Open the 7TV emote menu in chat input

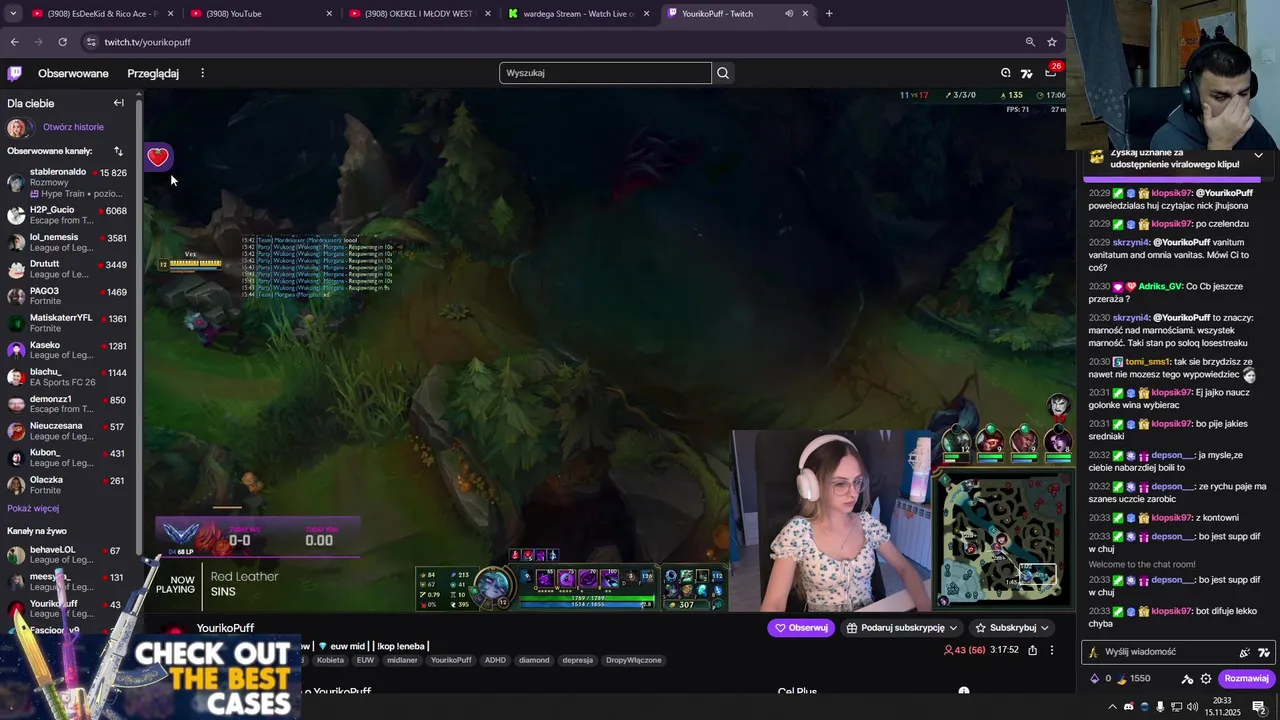pos(1264,652)
